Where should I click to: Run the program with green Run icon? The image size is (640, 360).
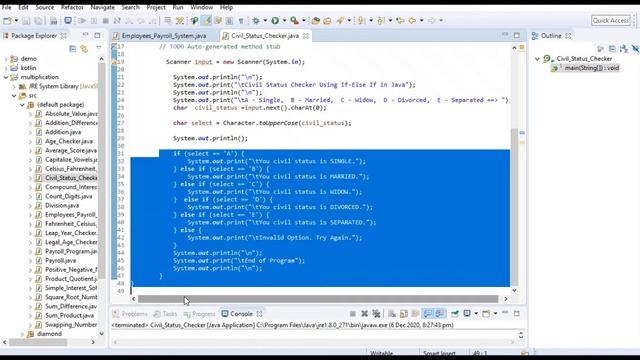pyautogui.click(x=275, y=20)
